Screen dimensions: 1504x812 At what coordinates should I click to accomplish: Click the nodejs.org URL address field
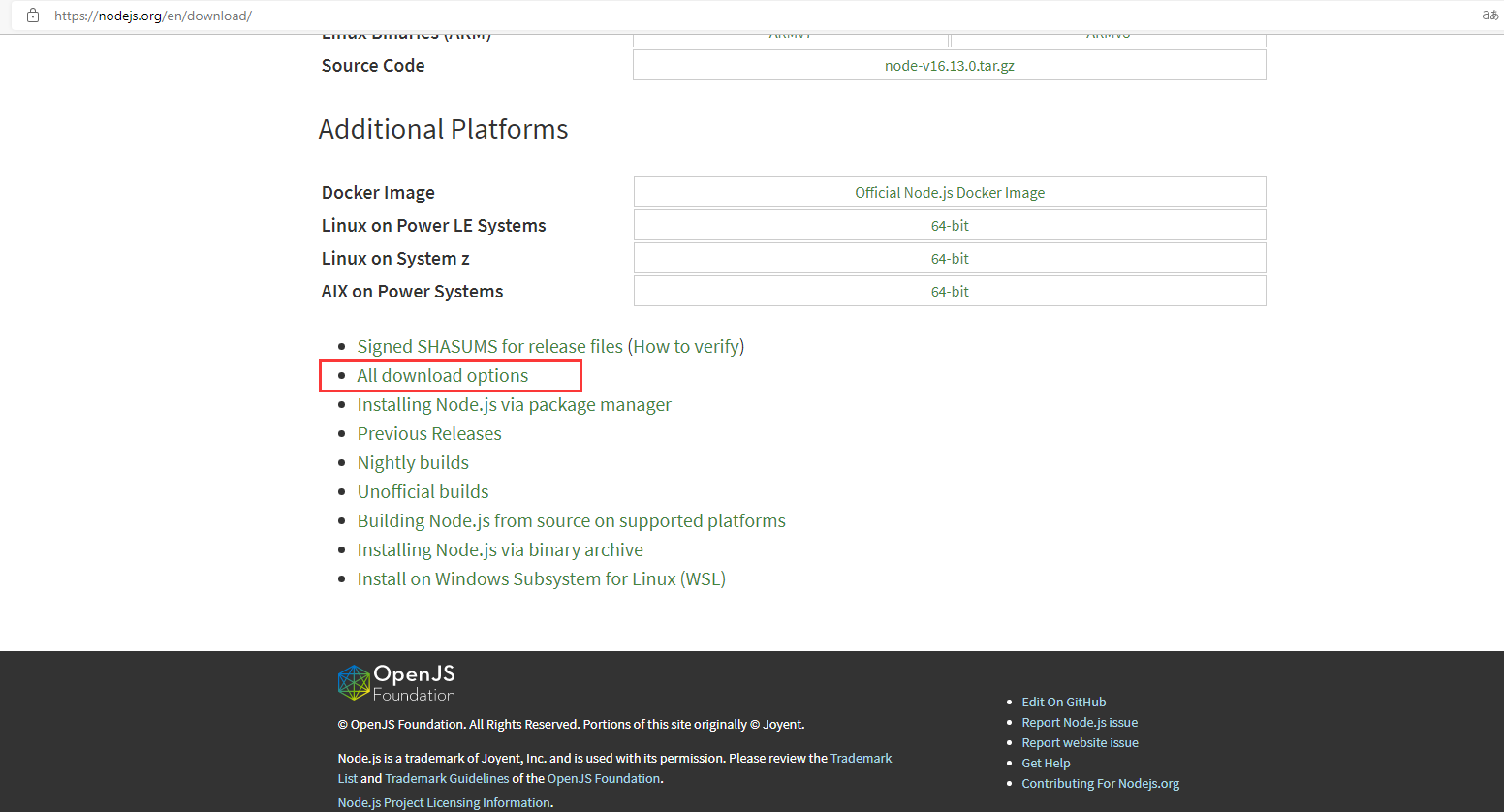point(153,16)
